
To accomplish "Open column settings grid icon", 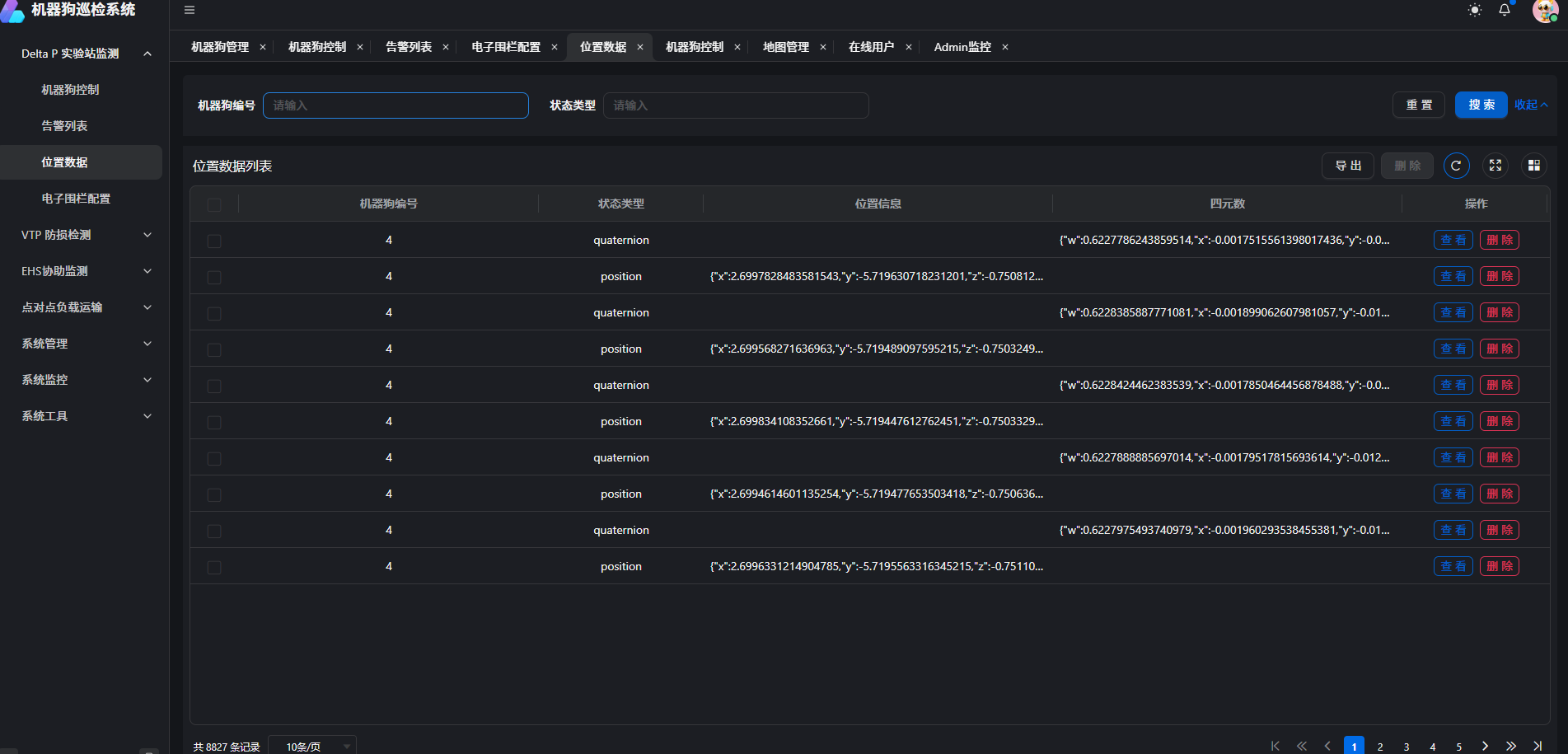I will click(1534, 166).
